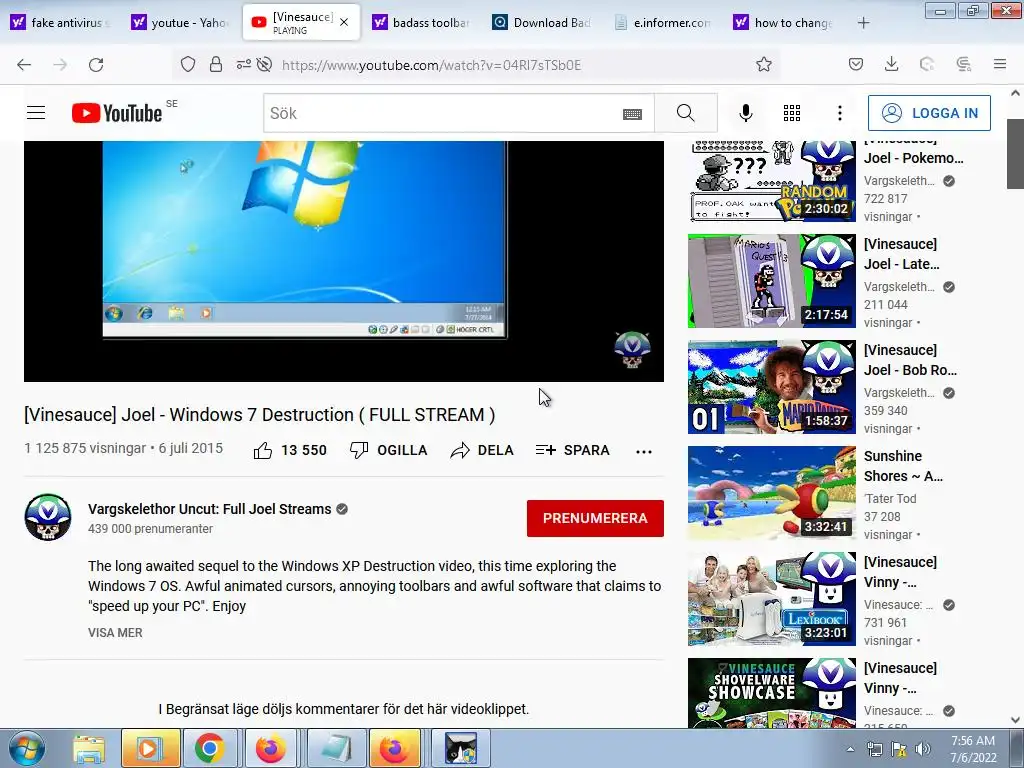Screen dimensions: 1024x768
Task: Open the Firefox hamburger application menu
Action: coord(999,64)
